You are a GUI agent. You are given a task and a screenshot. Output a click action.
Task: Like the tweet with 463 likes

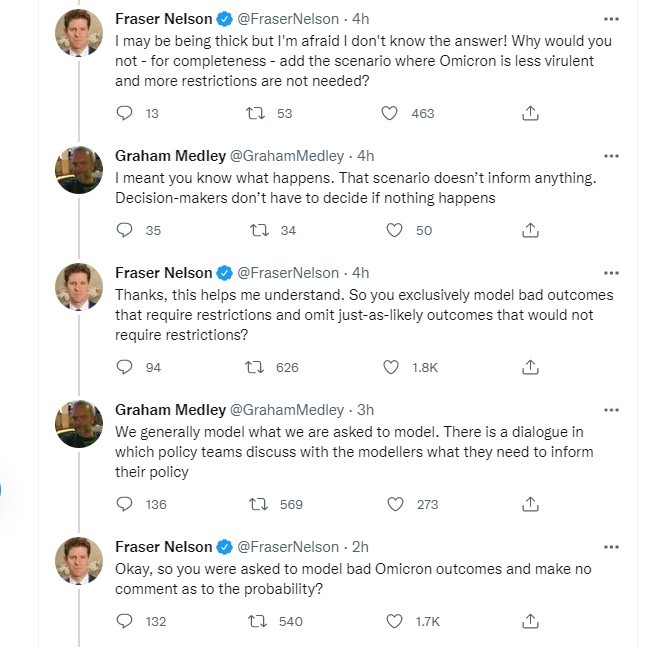click(x=391, y=113)
